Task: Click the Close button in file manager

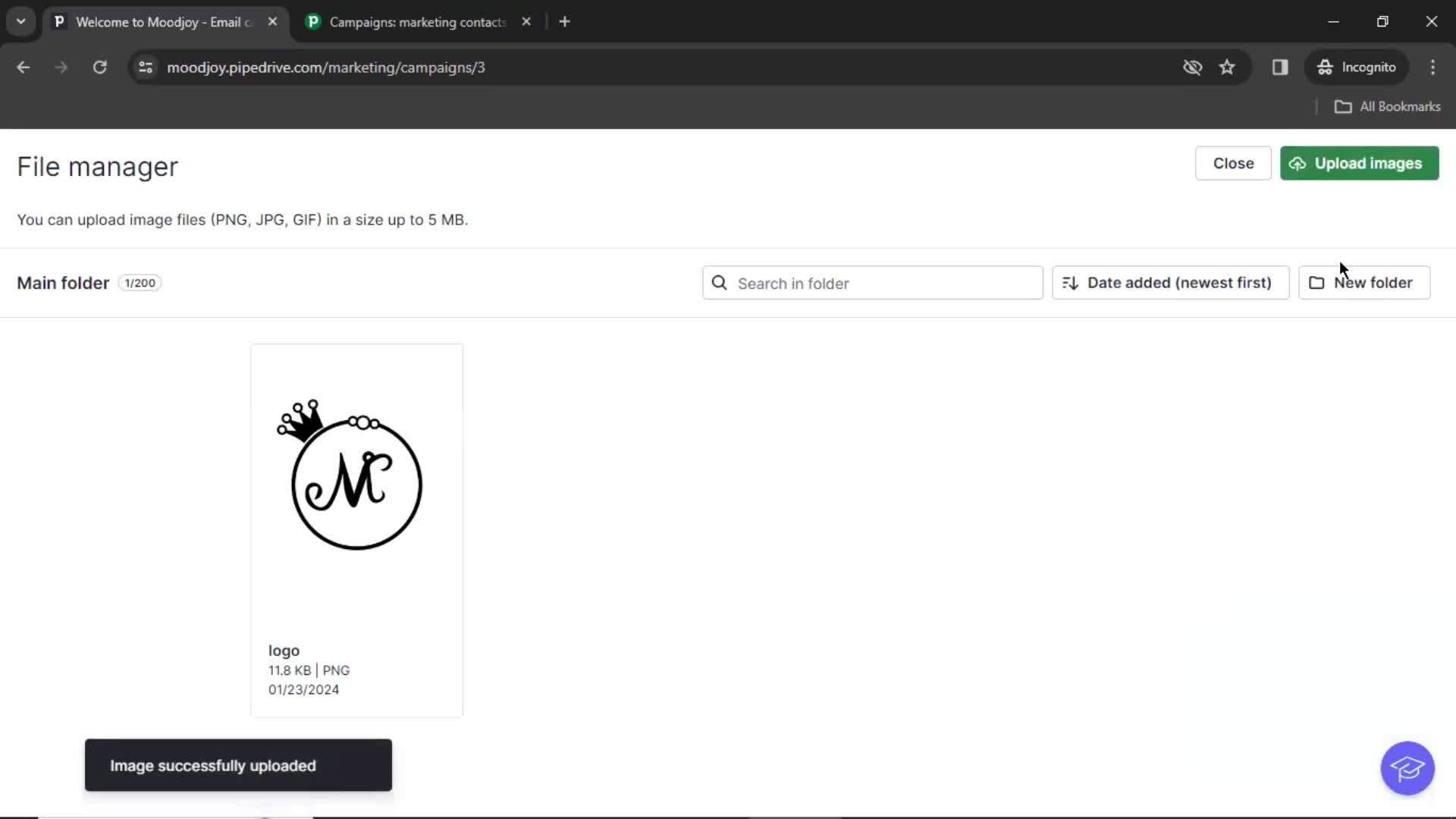Action: click(x=1233, y=163)
